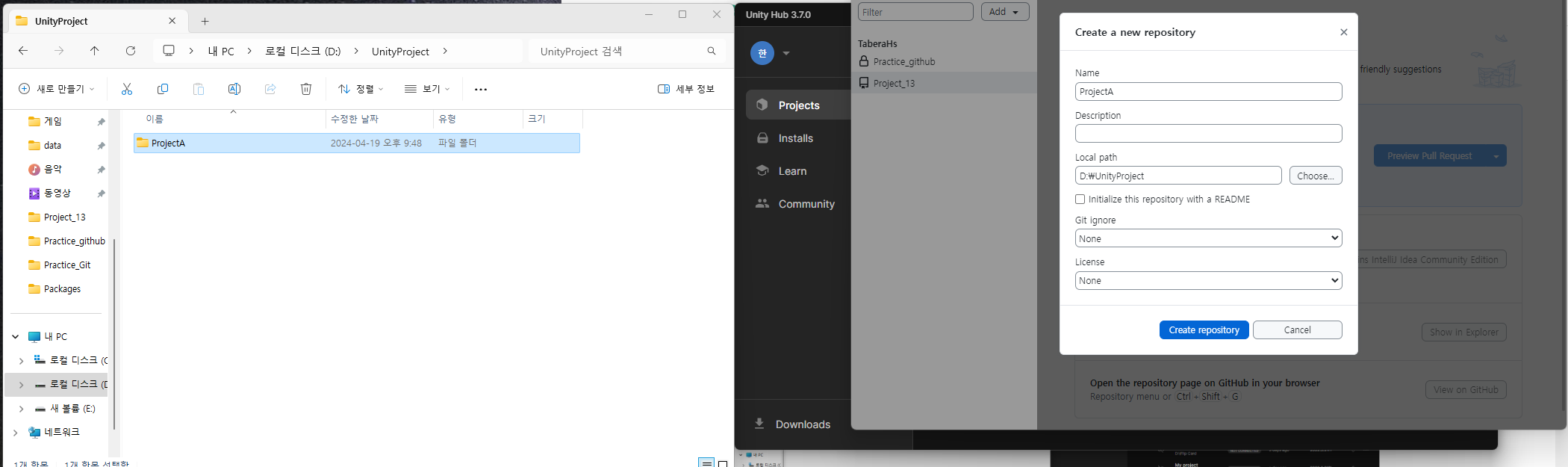Enable Initialize this repository with a README
This screenshot has height=467, width=1568.
[1080, 200]
